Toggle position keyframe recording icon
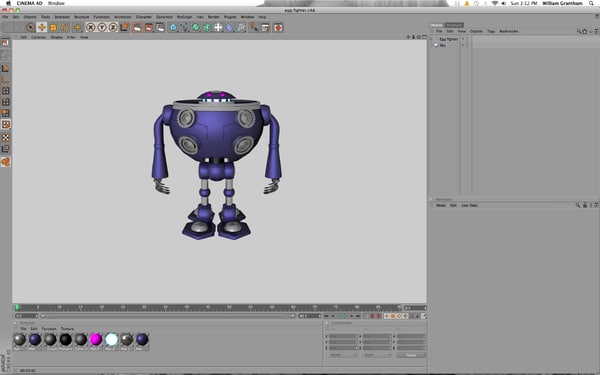This screenshot has height=375, width=600. coord(386,316)
